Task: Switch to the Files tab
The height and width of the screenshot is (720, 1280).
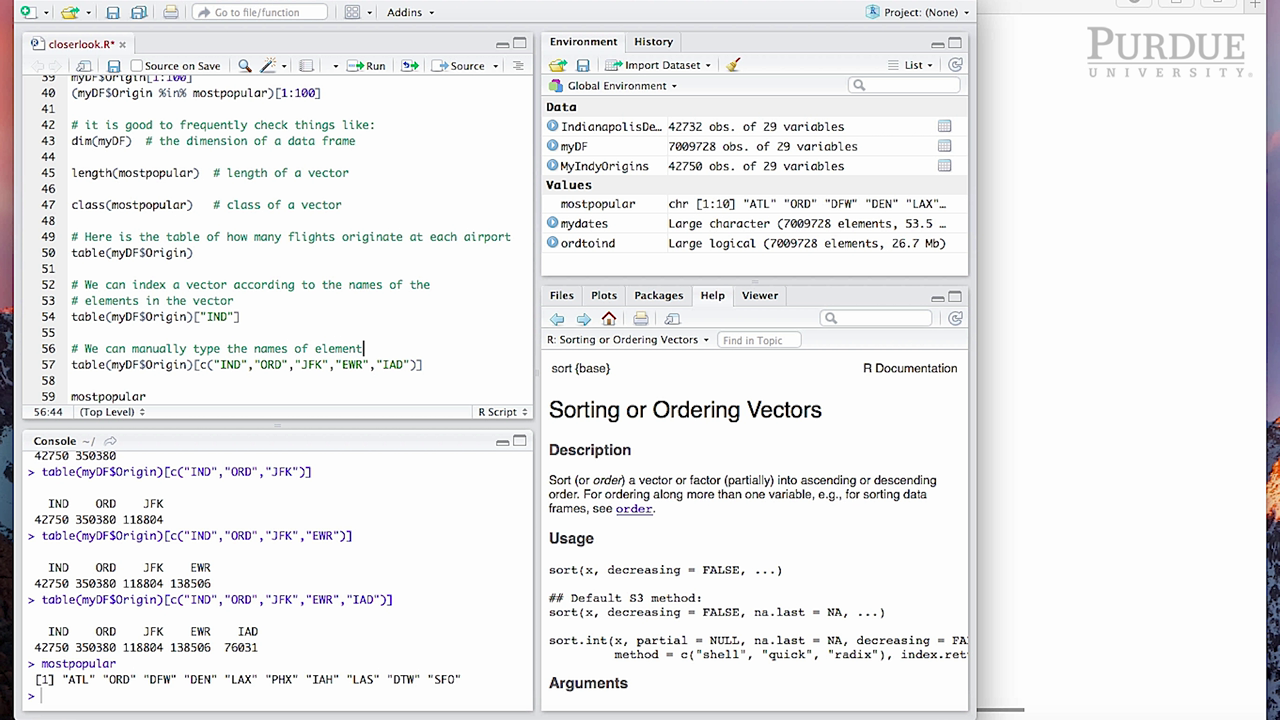Action: [562, 296]
